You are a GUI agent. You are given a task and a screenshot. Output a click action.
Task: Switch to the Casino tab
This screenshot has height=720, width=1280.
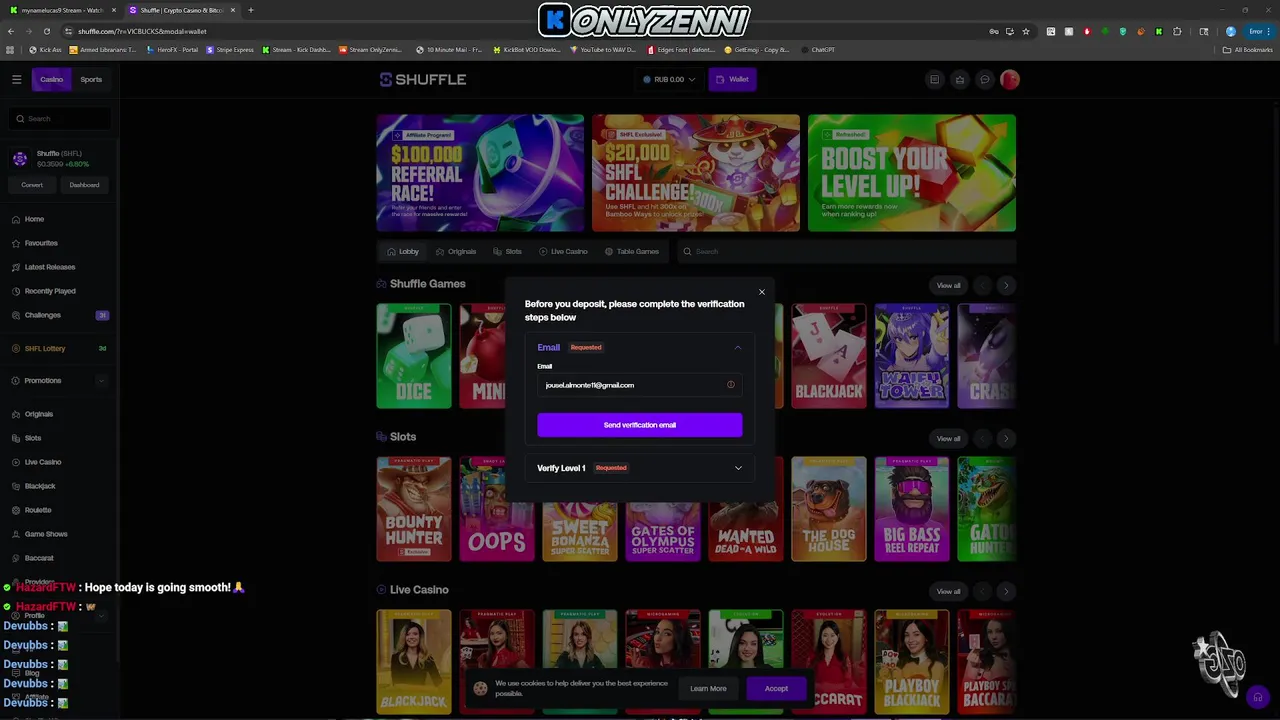click(51, 79)
